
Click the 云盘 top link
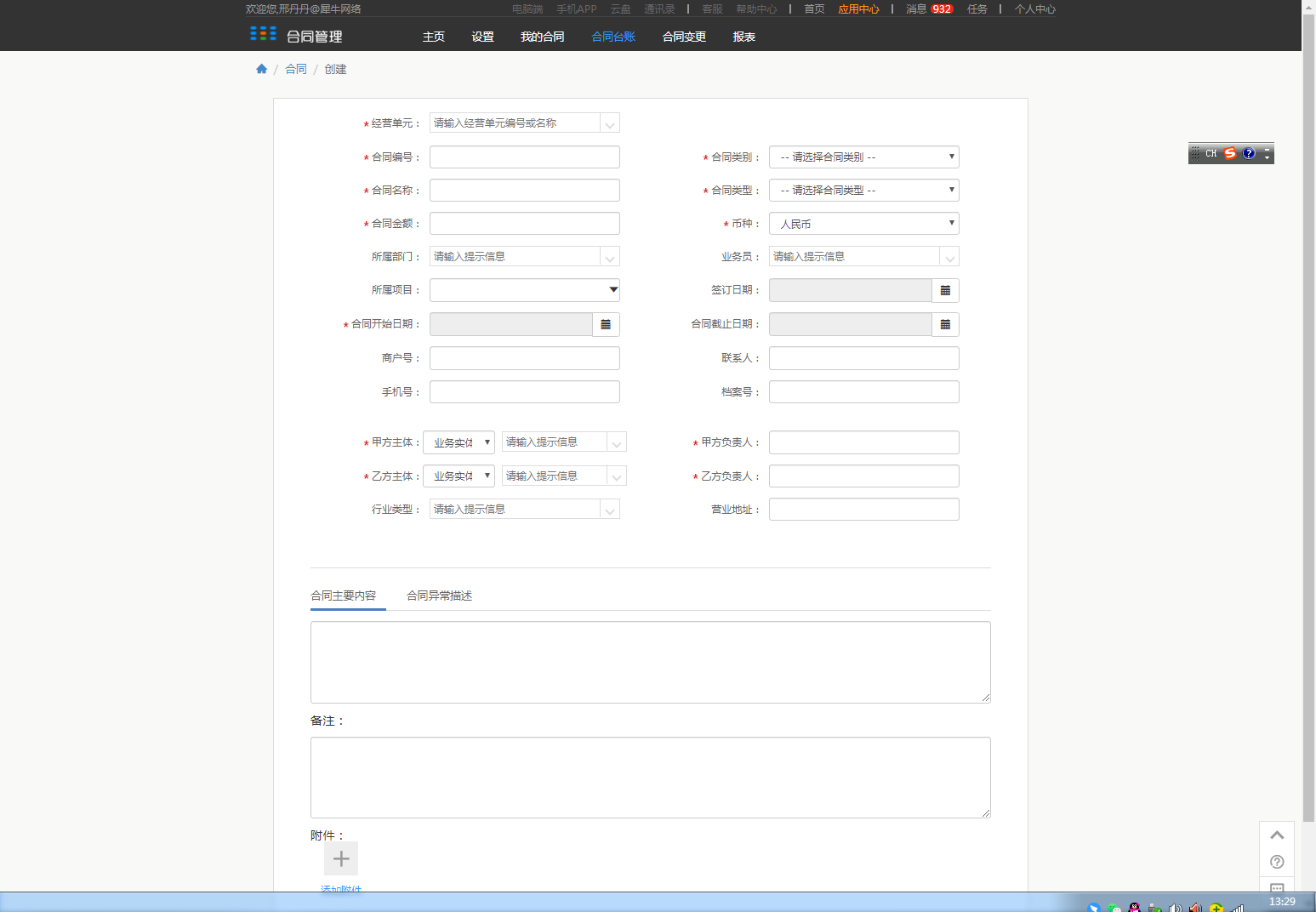[621, 9]
